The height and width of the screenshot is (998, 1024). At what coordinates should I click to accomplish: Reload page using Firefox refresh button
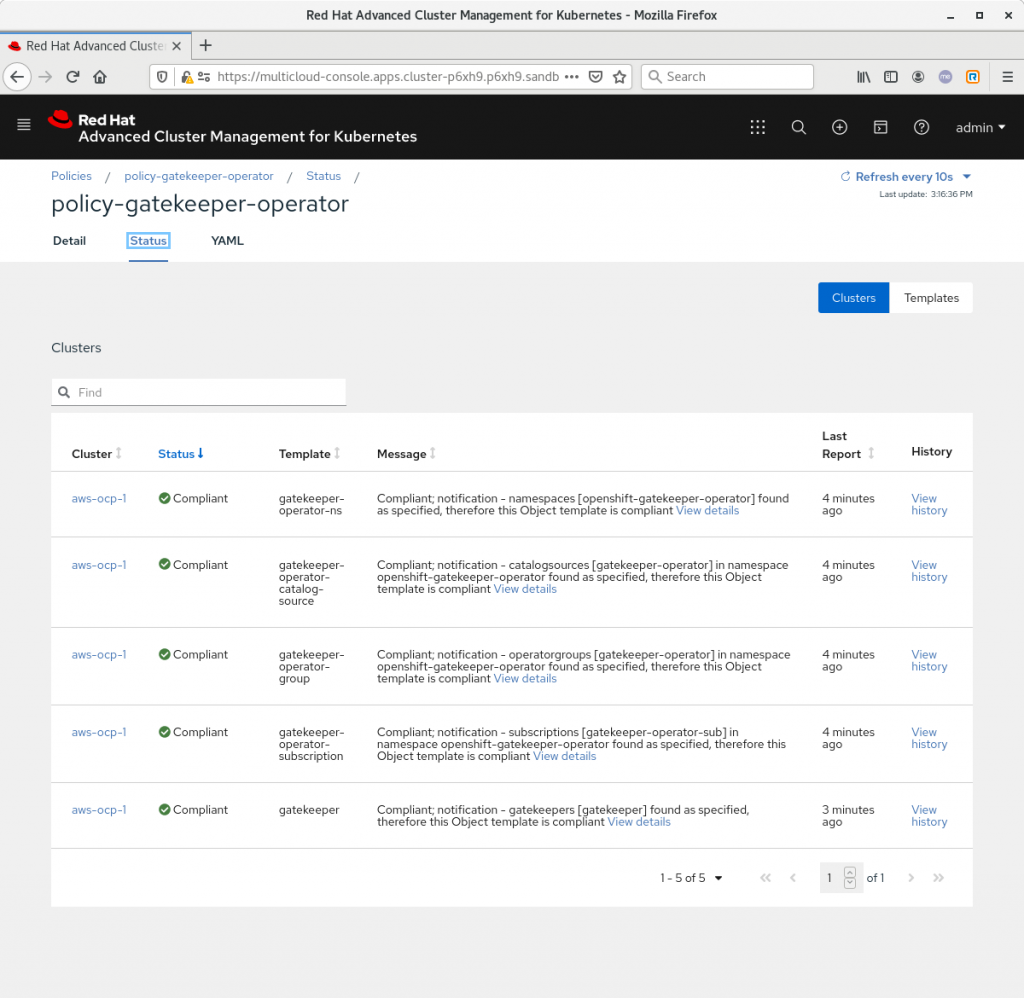click(x=73, y=77)
